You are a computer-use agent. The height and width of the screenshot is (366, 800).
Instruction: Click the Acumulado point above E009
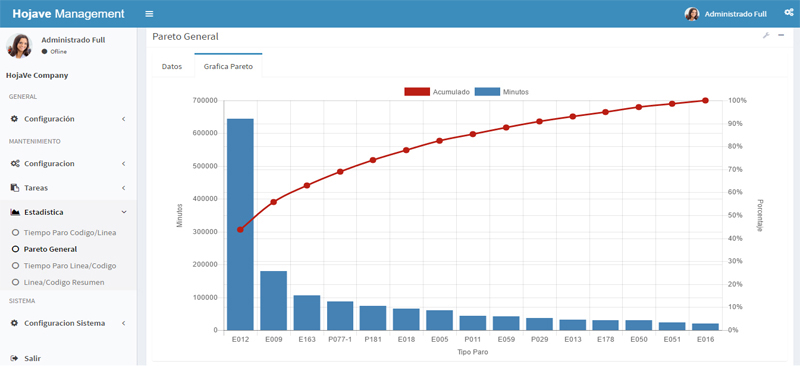tap(273, 202)
